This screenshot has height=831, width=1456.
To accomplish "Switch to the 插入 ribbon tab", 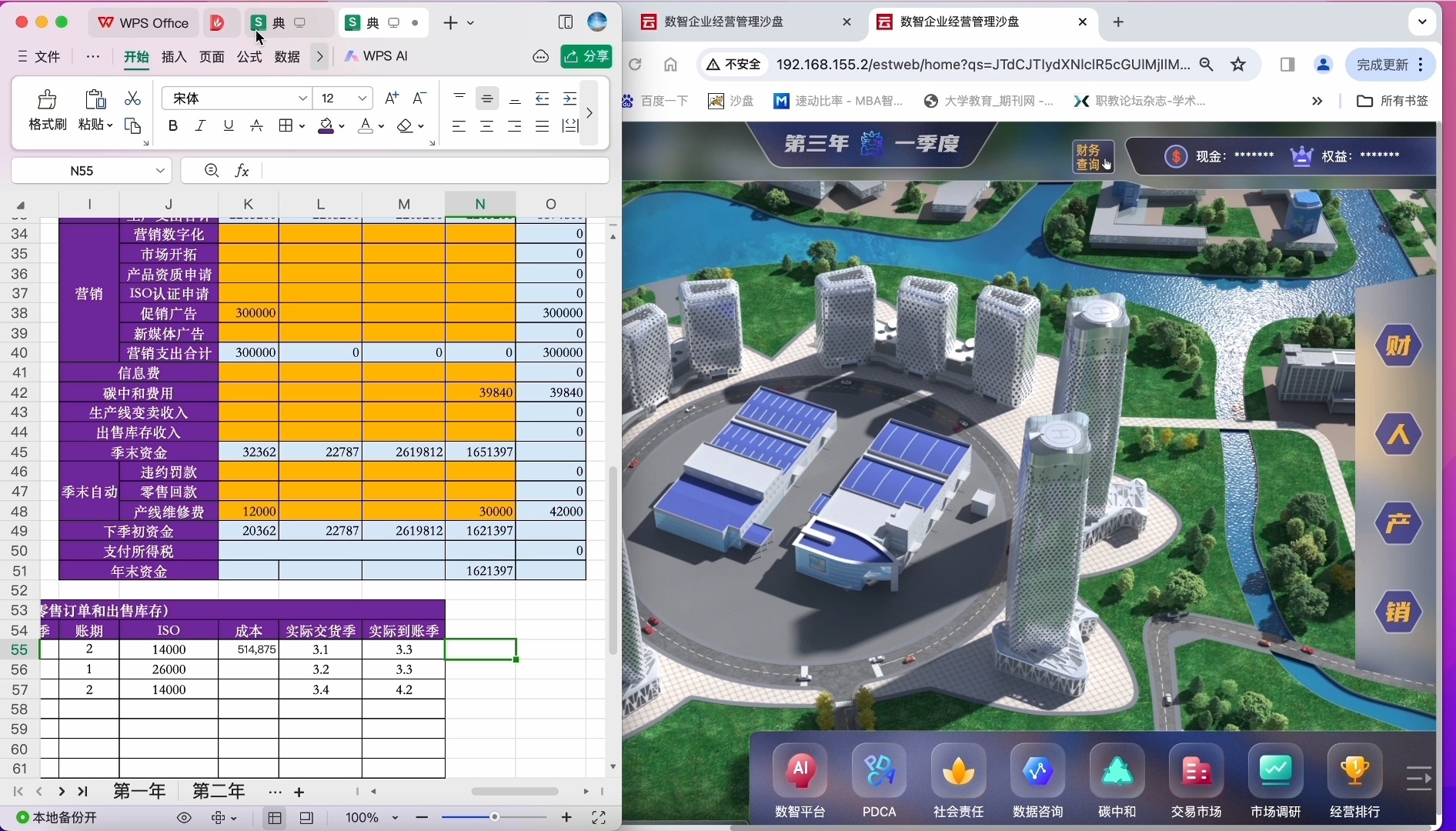I will coord(175,56).
